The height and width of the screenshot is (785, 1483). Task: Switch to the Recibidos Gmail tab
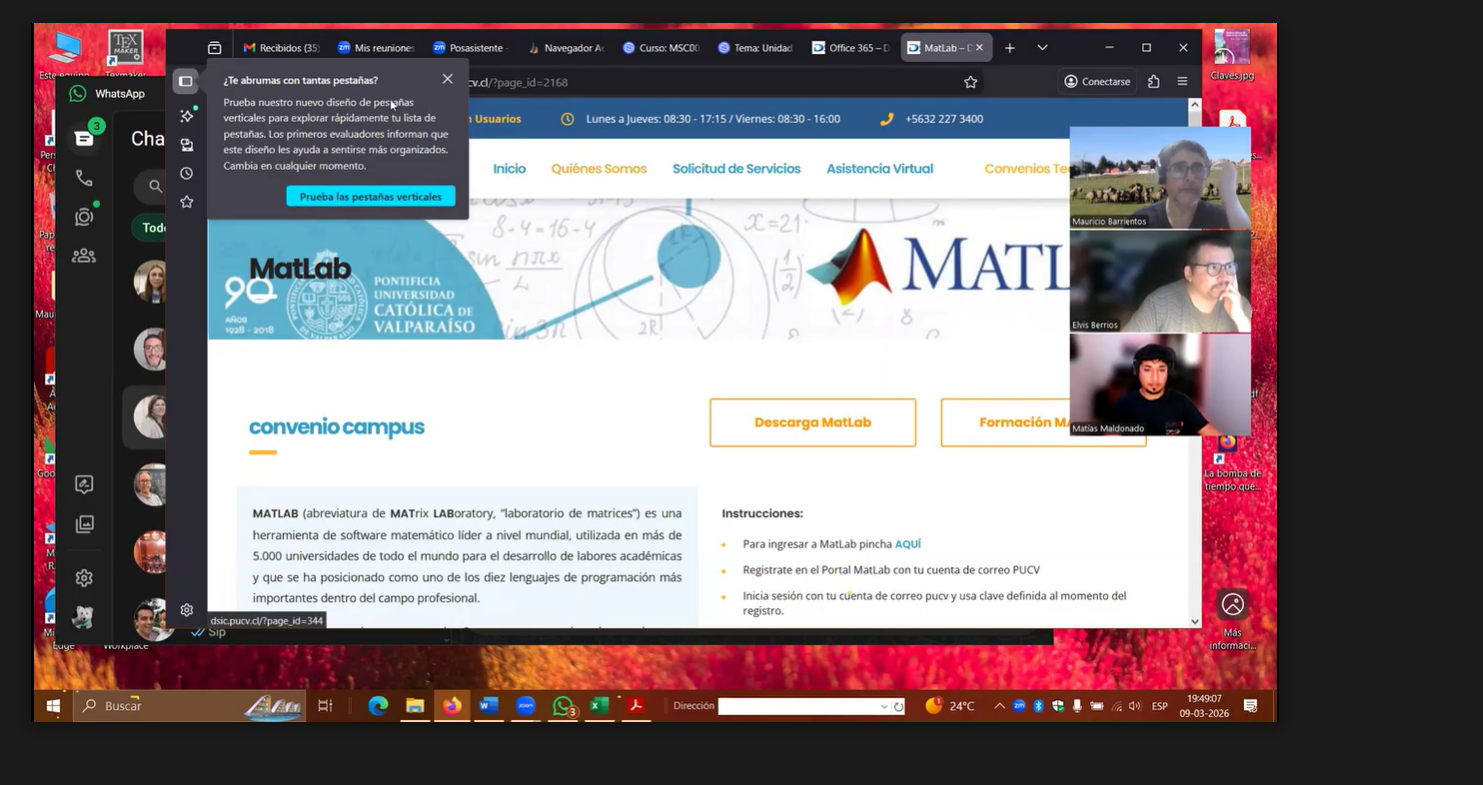tap(281, 48)
